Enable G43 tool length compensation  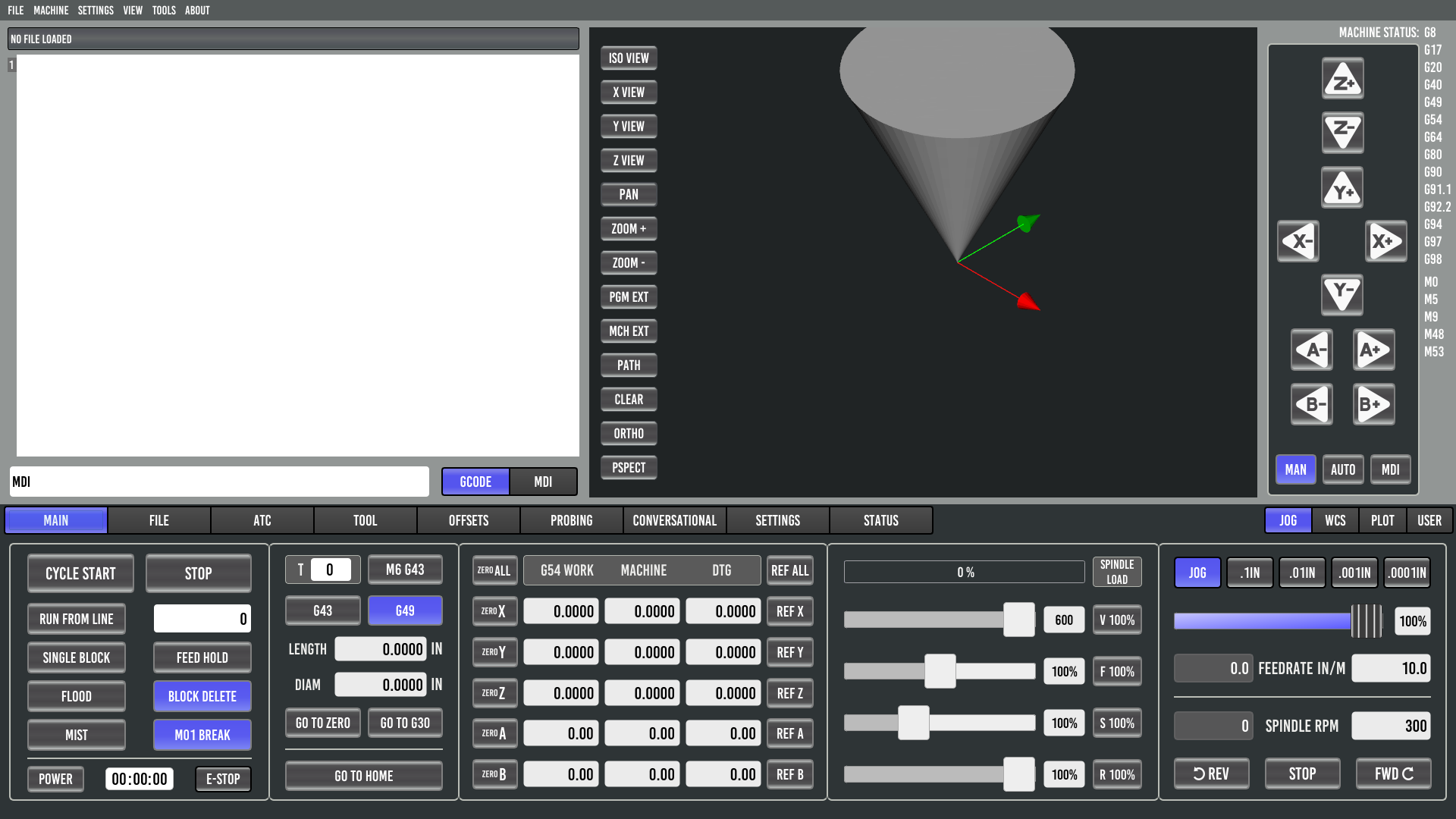(x=322, y=610)
